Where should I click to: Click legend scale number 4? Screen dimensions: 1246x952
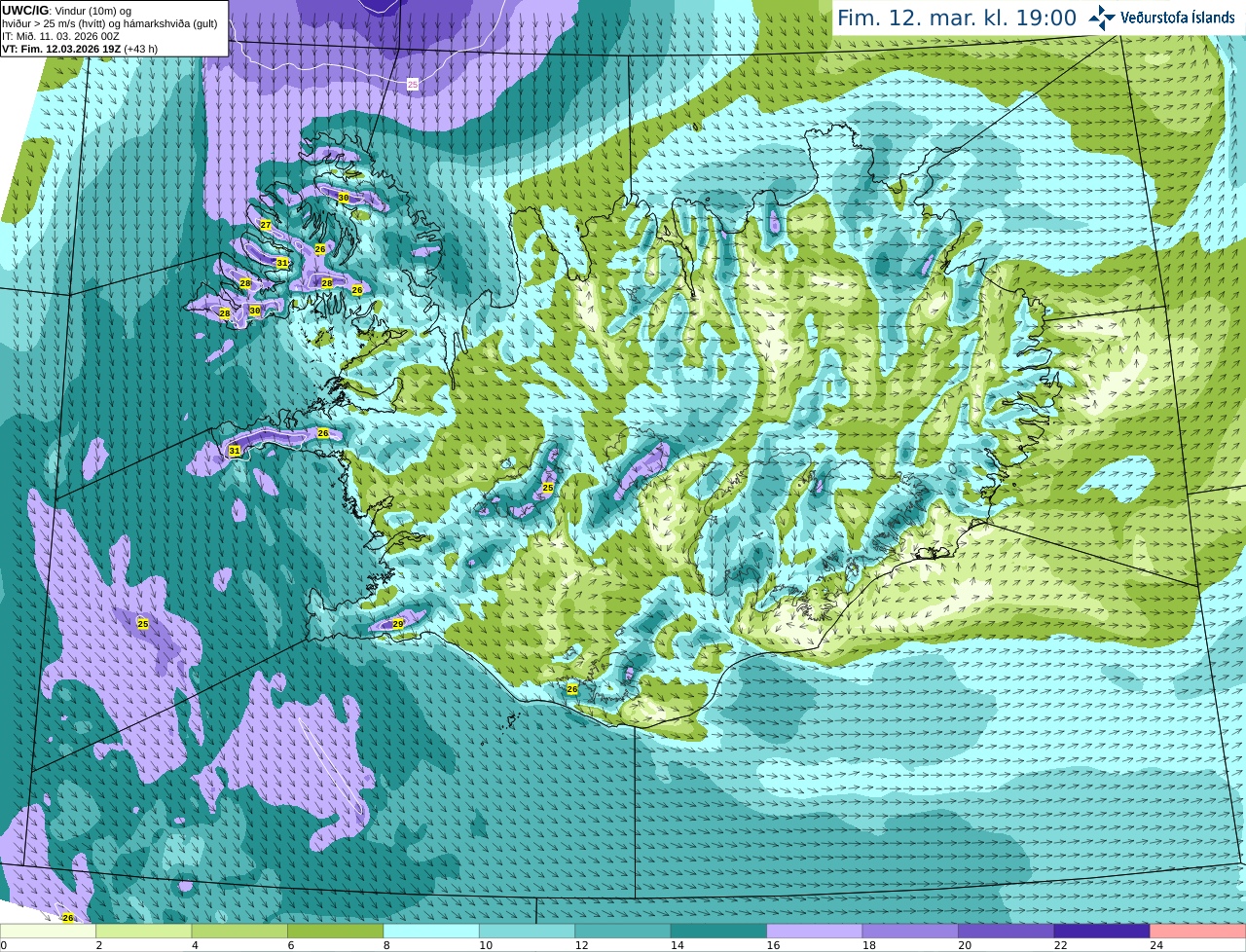[195, 945]
